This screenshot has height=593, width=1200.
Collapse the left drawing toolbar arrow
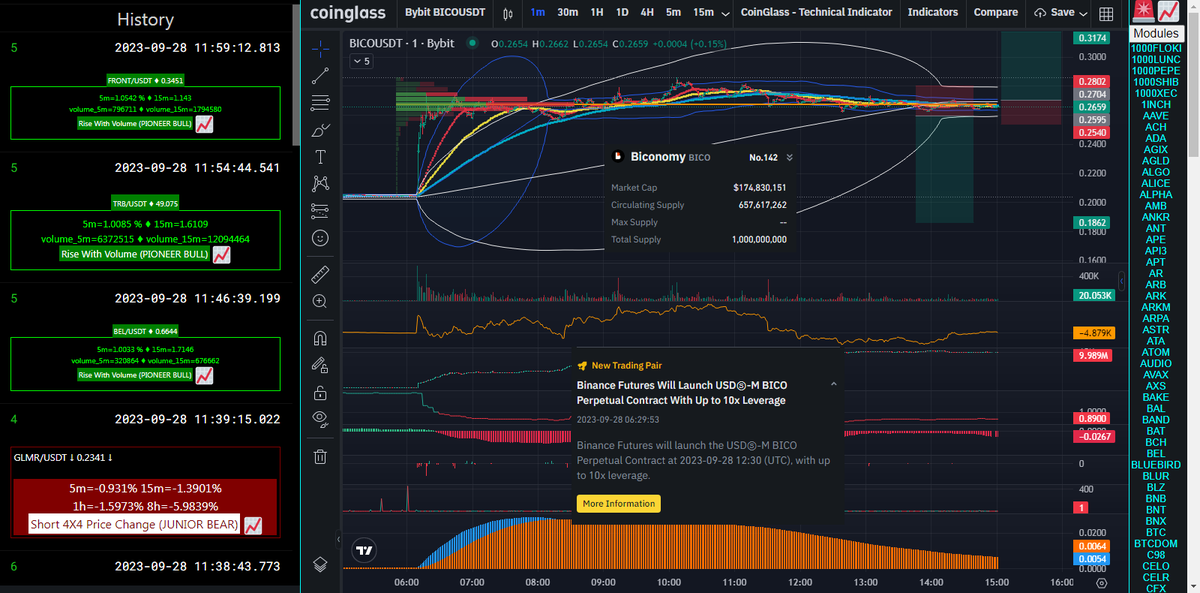(x=337, y=540)
